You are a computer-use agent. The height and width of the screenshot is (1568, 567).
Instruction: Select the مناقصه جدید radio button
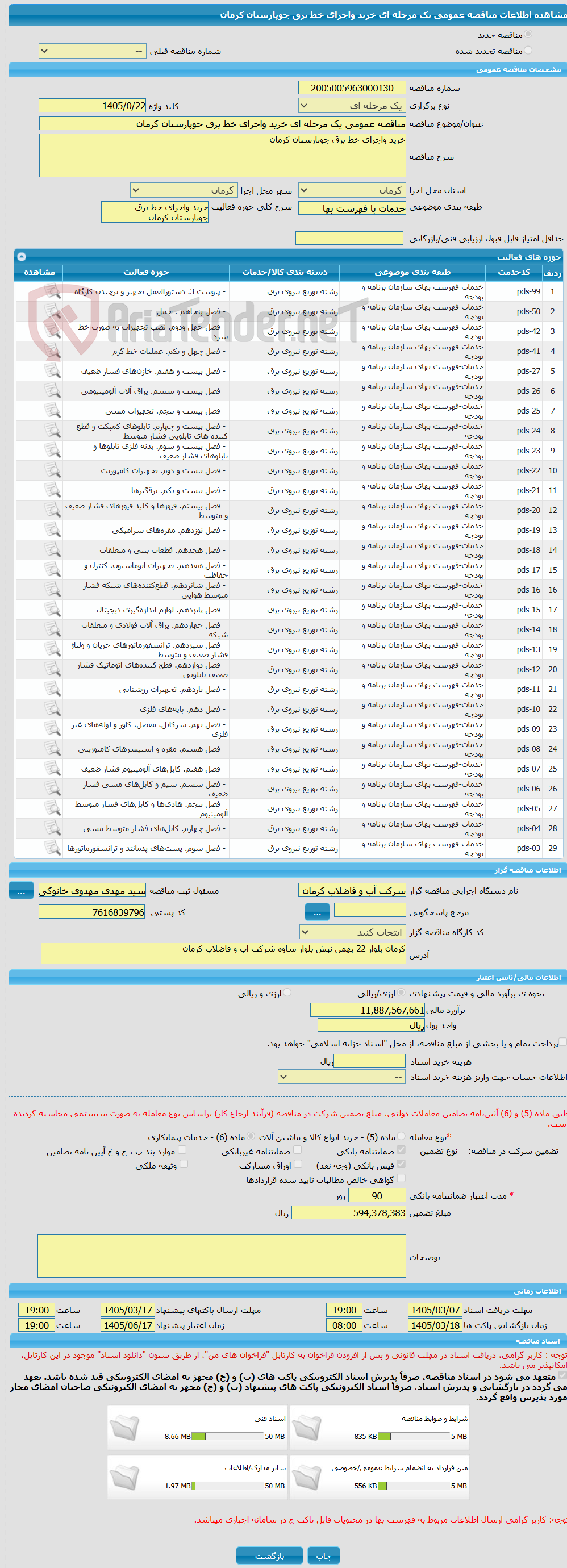[528, 35]
